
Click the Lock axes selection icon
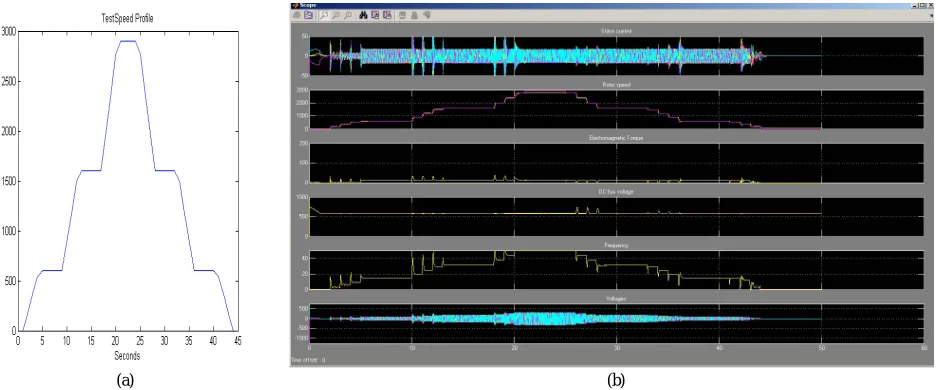(x=414, y=15)
